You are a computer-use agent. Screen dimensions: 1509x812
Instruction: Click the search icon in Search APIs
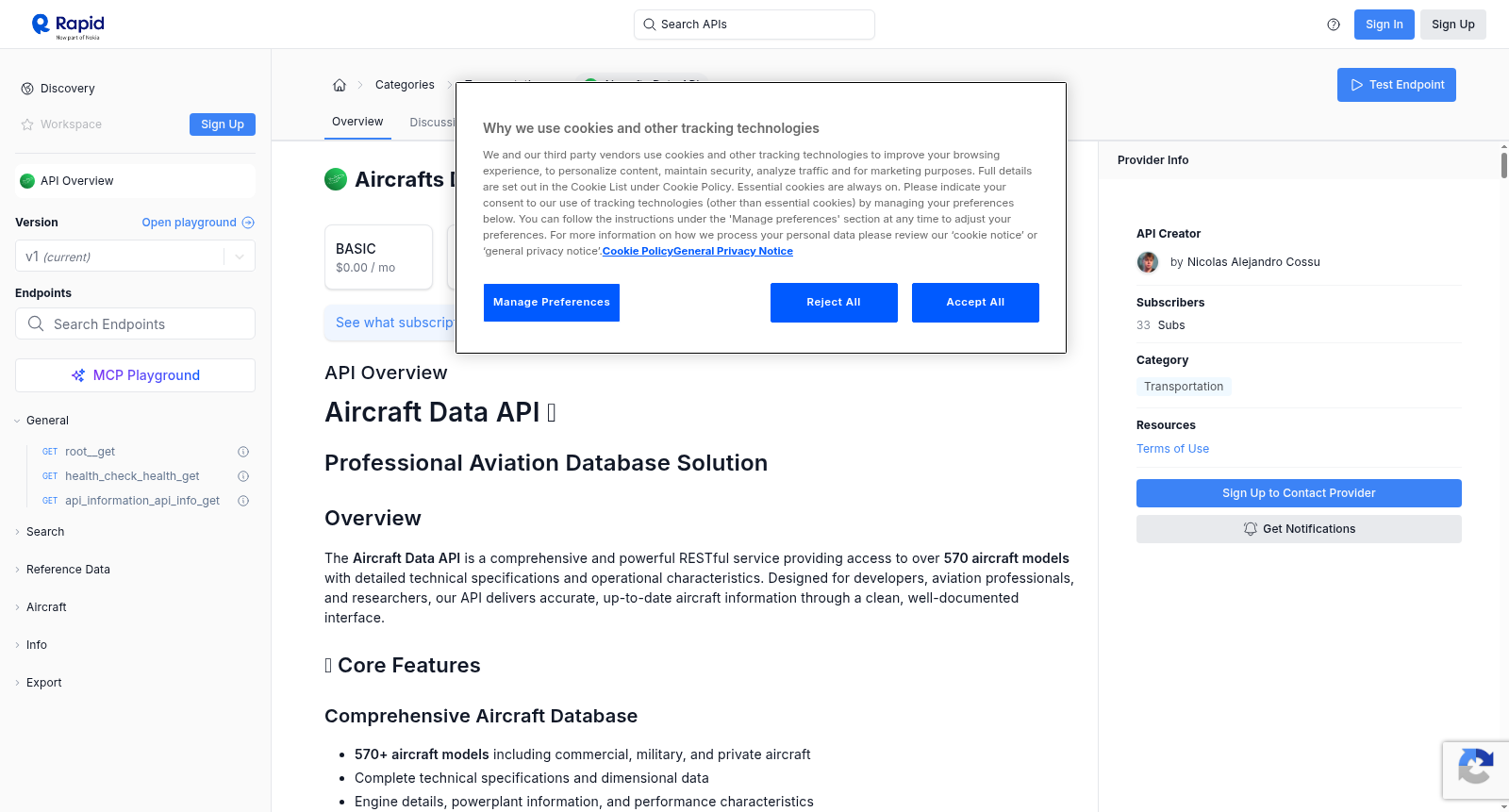pos(650,25)
